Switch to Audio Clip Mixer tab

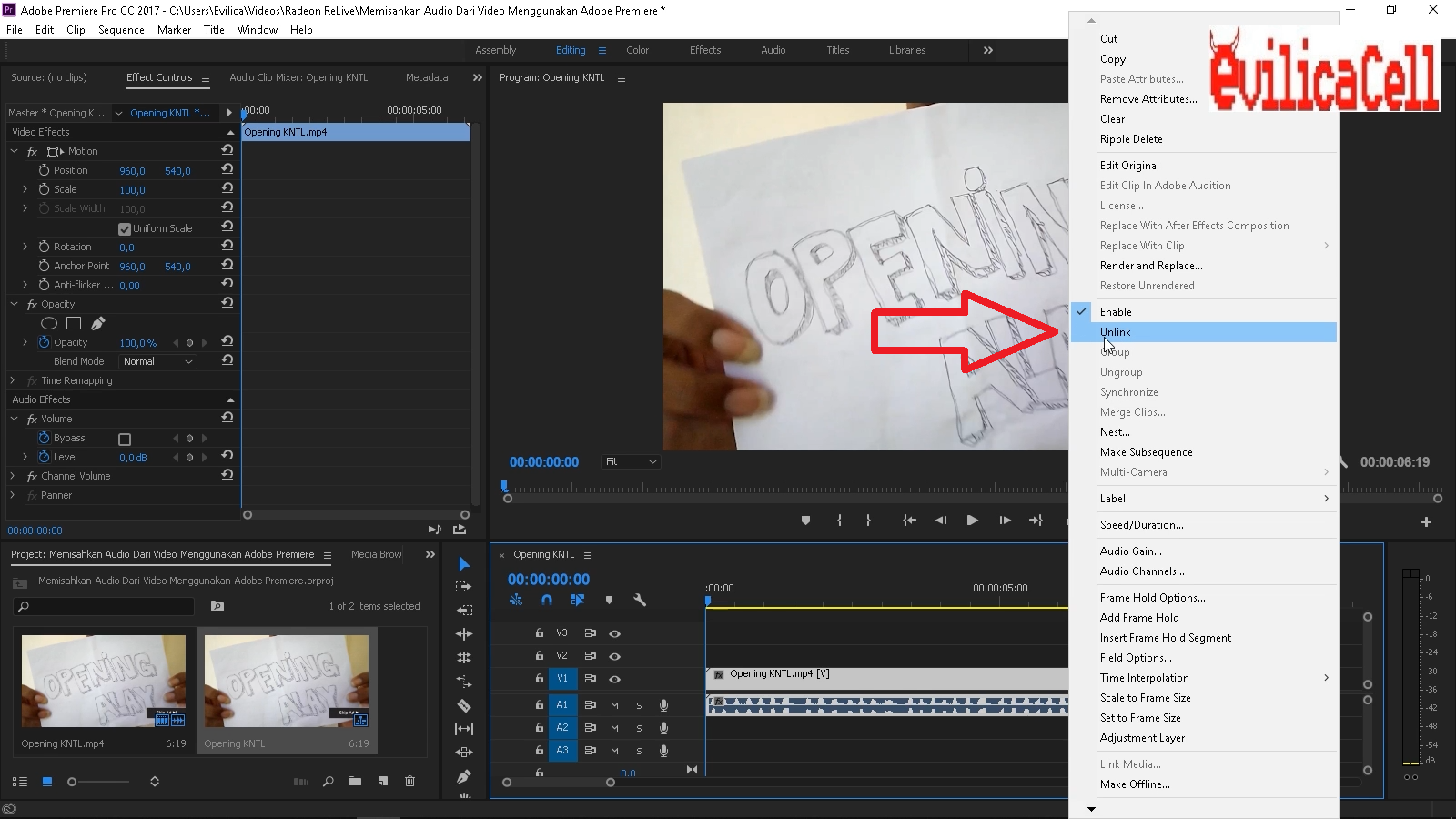pyautogui.click(x=298, y=78)
